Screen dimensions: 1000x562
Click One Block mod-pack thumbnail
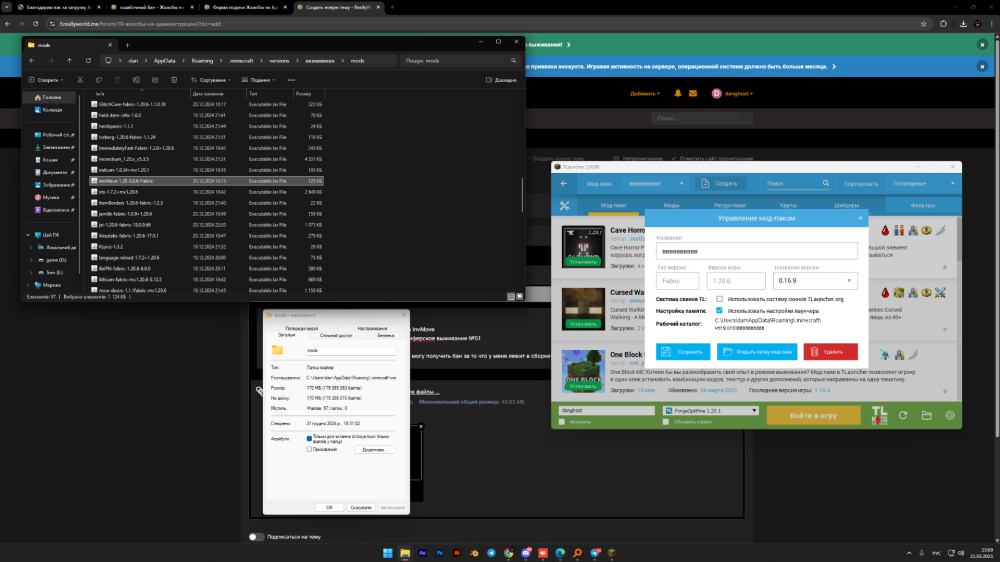click(583, 371)
